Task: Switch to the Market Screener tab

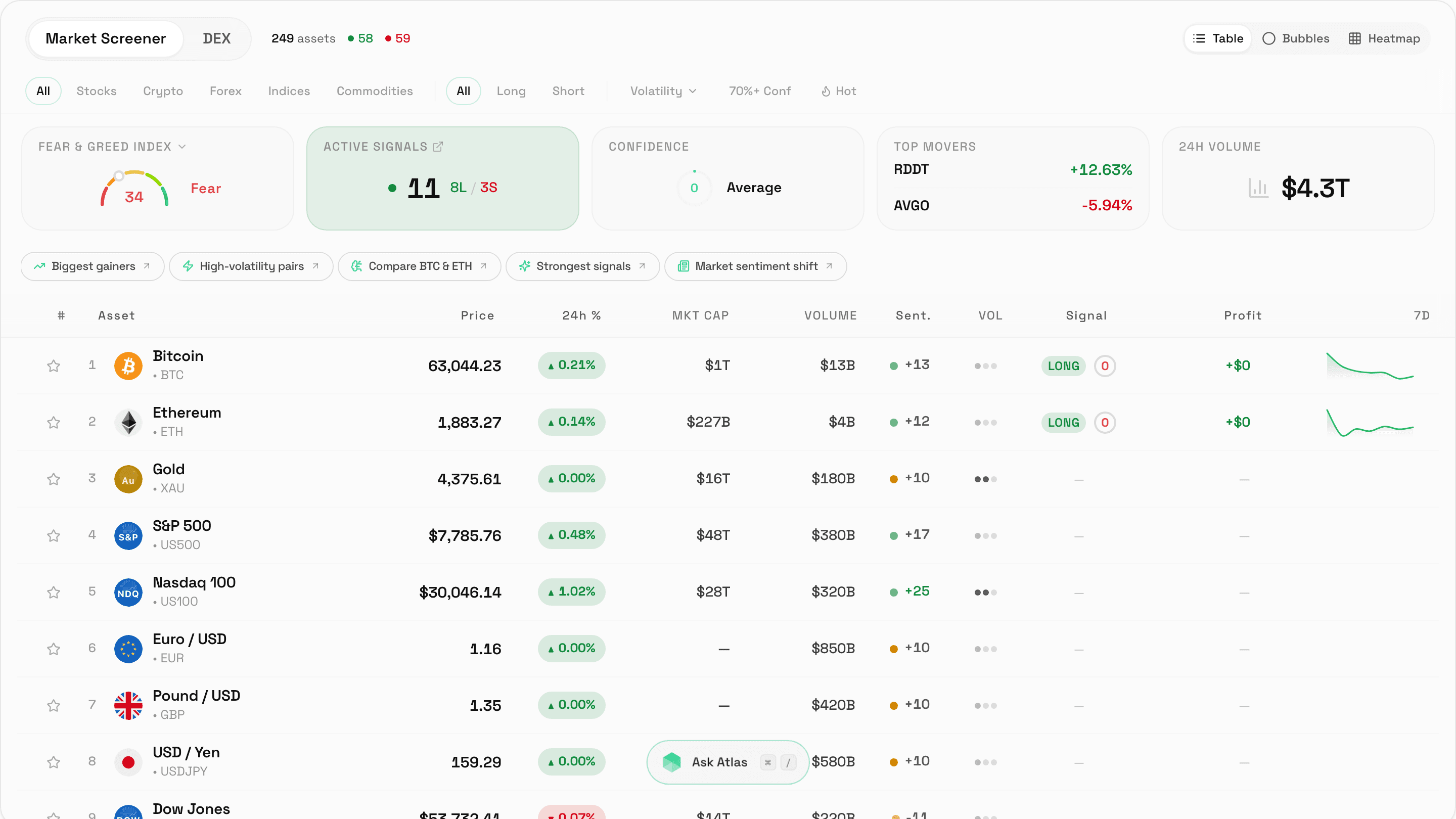Action: pyautogui.click(x=106, y=38)
